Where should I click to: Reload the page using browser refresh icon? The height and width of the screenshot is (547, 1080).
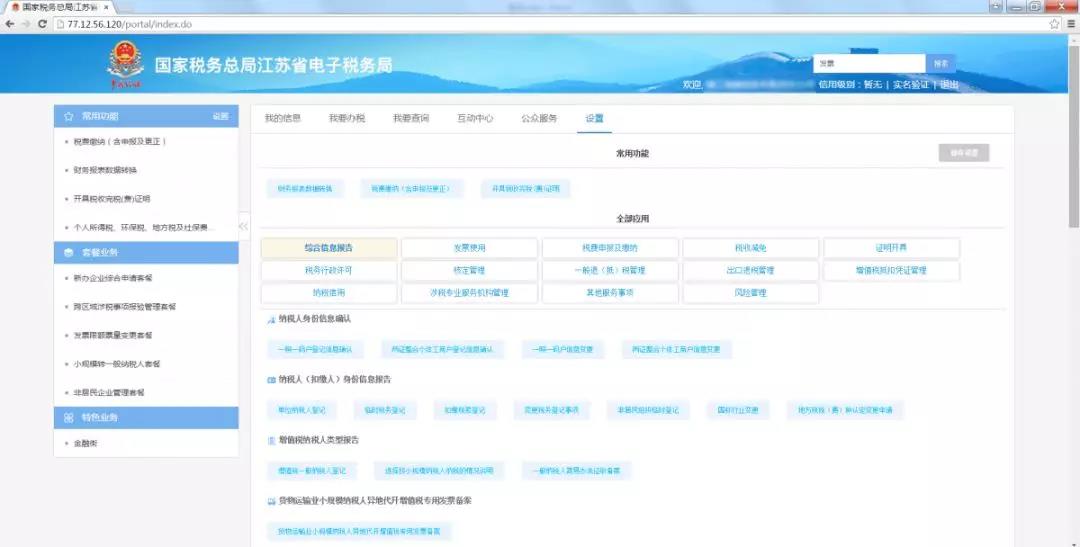pos(42,23)
